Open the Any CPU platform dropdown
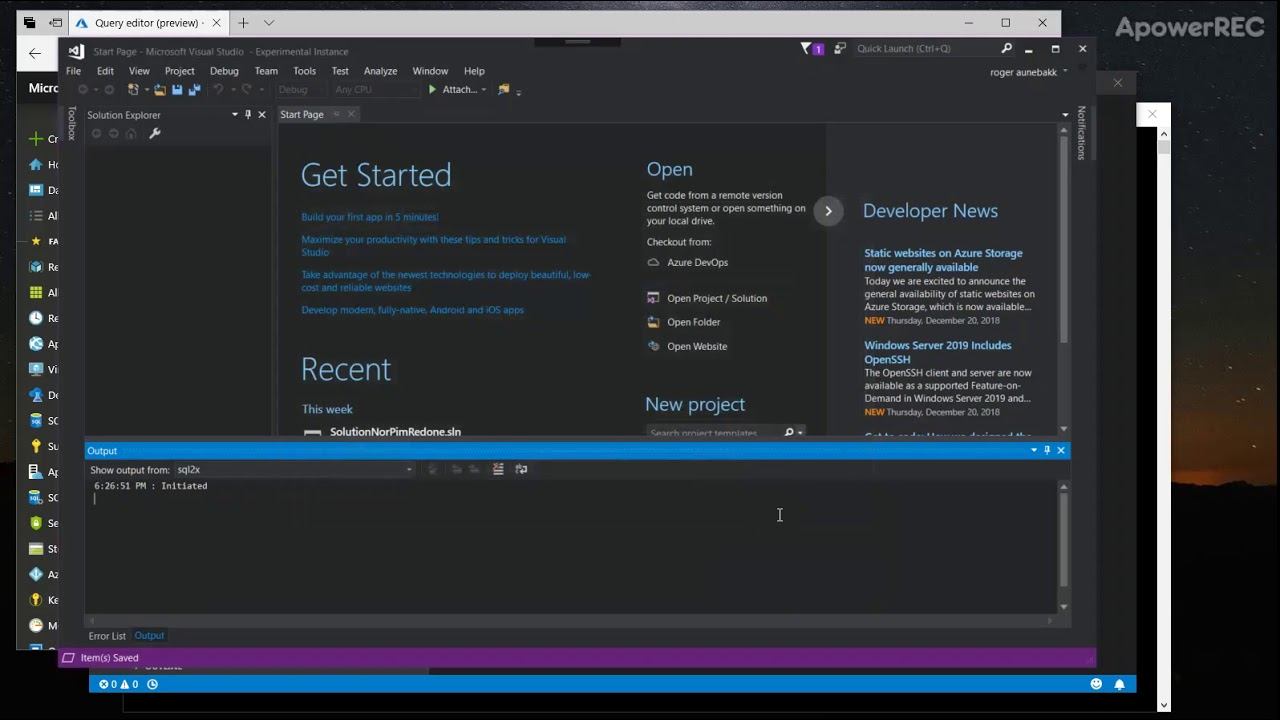The width and height of the screenshot is (1280, 720). click(375, 89)
